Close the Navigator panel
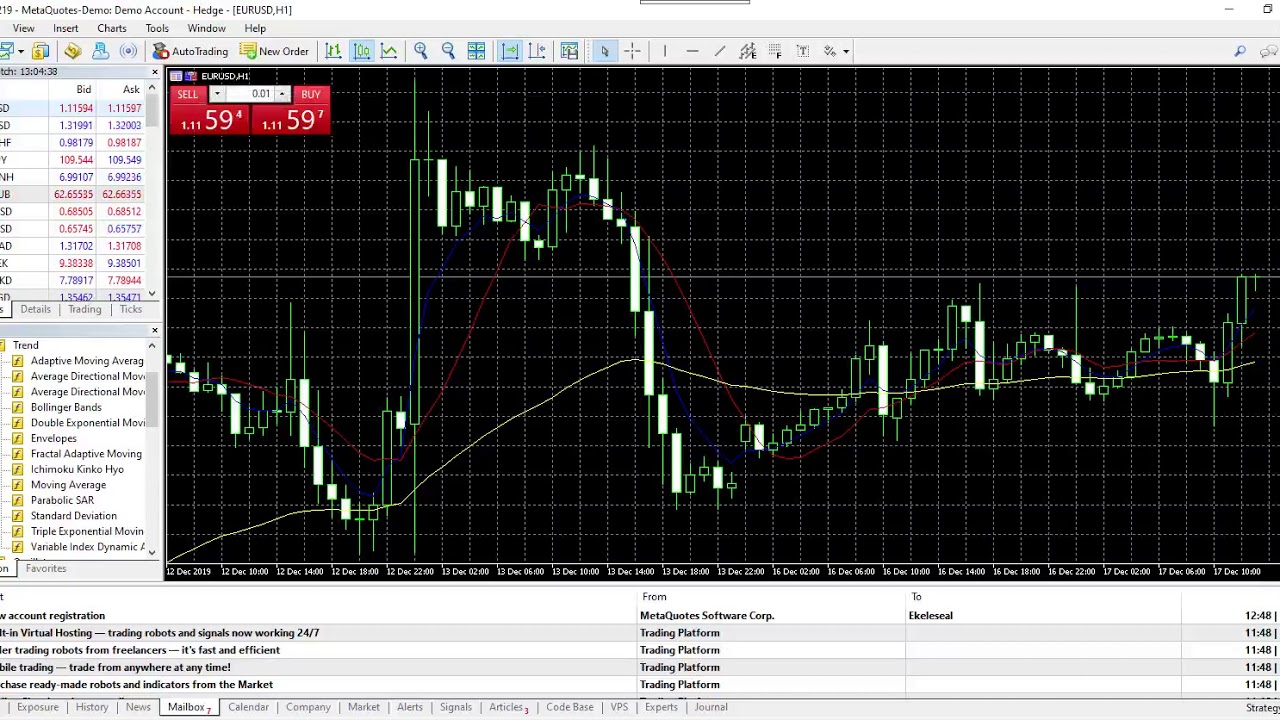The width and height of the screenshot is (1280, 720). coord(154,330)
